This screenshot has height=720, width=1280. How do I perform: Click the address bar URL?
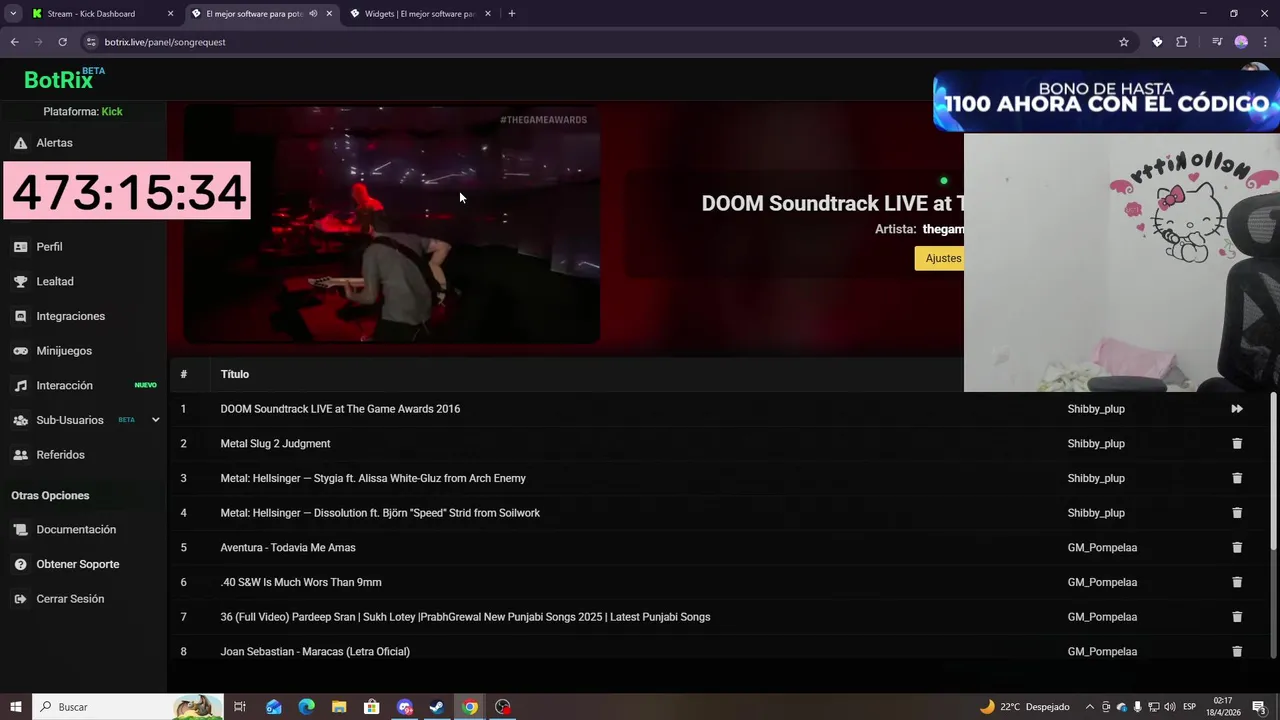click(x=165, y=42)
